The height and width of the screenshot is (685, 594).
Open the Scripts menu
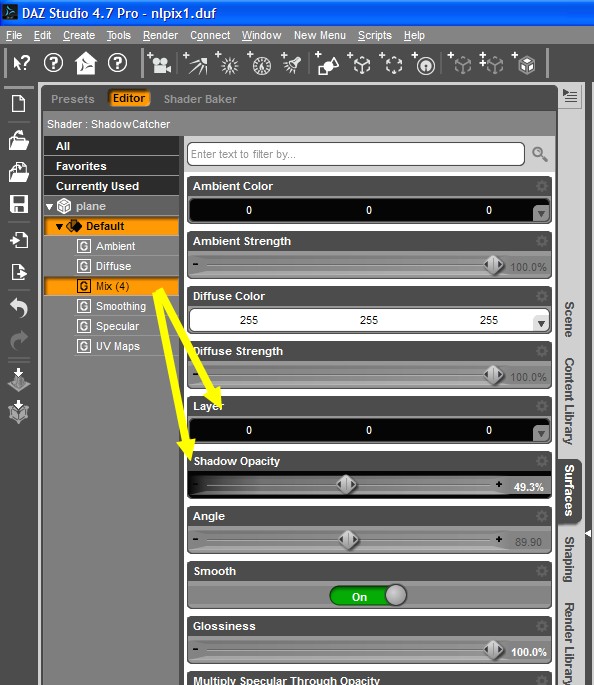click(x=375, y=35)
